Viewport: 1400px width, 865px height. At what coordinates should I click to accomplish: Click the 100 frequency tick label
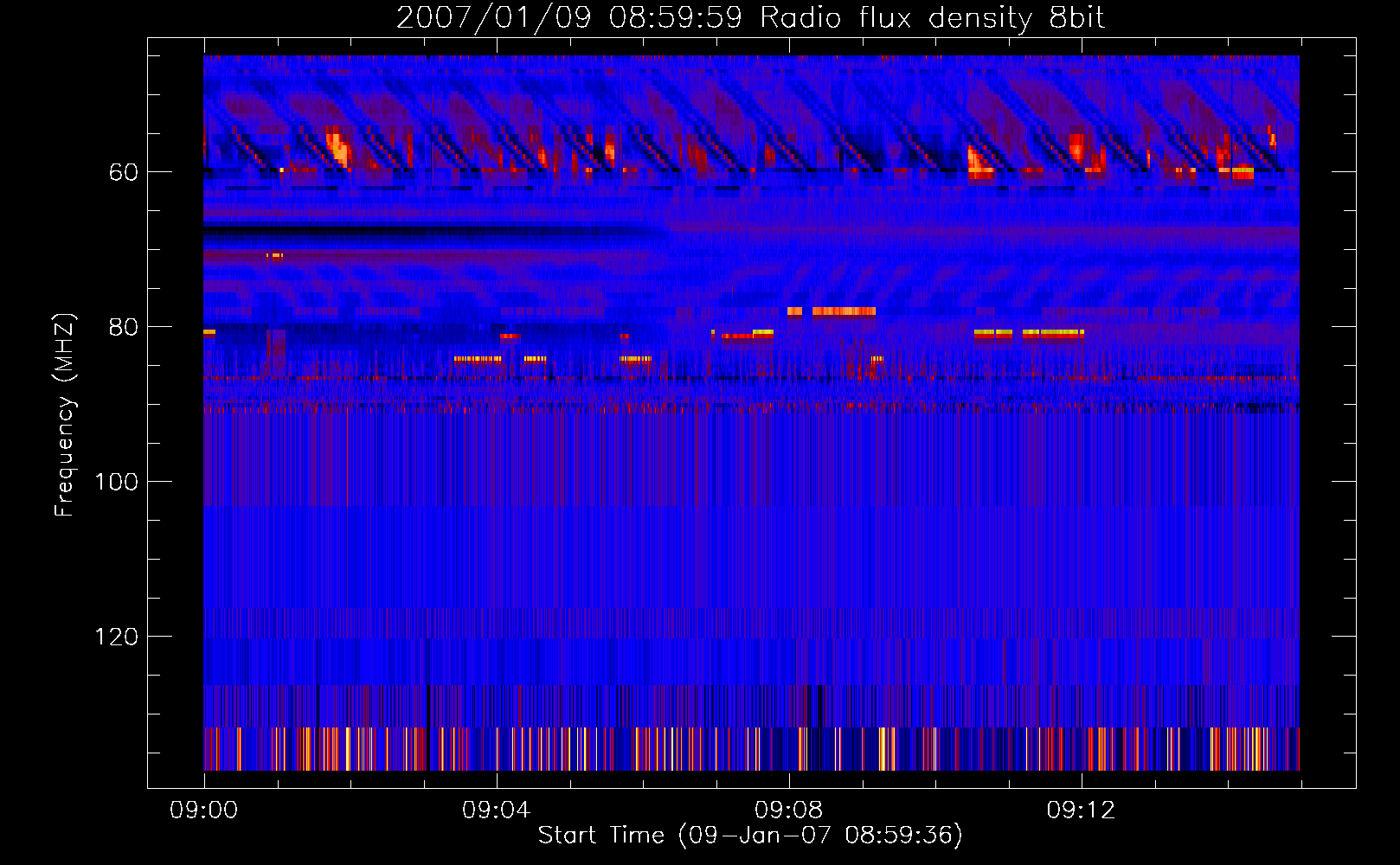pos(117,482)
